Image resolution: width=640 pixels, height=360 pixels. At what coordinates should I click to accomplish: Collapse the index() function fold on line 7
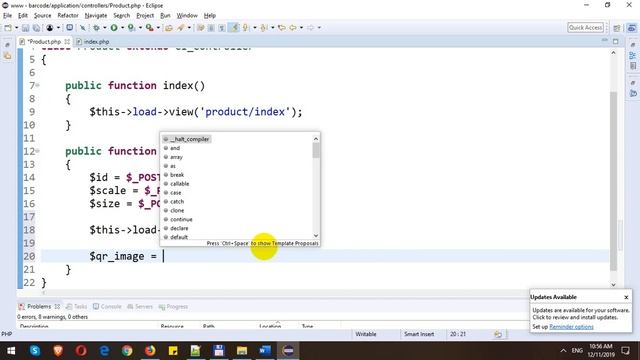tap(38, 85)
